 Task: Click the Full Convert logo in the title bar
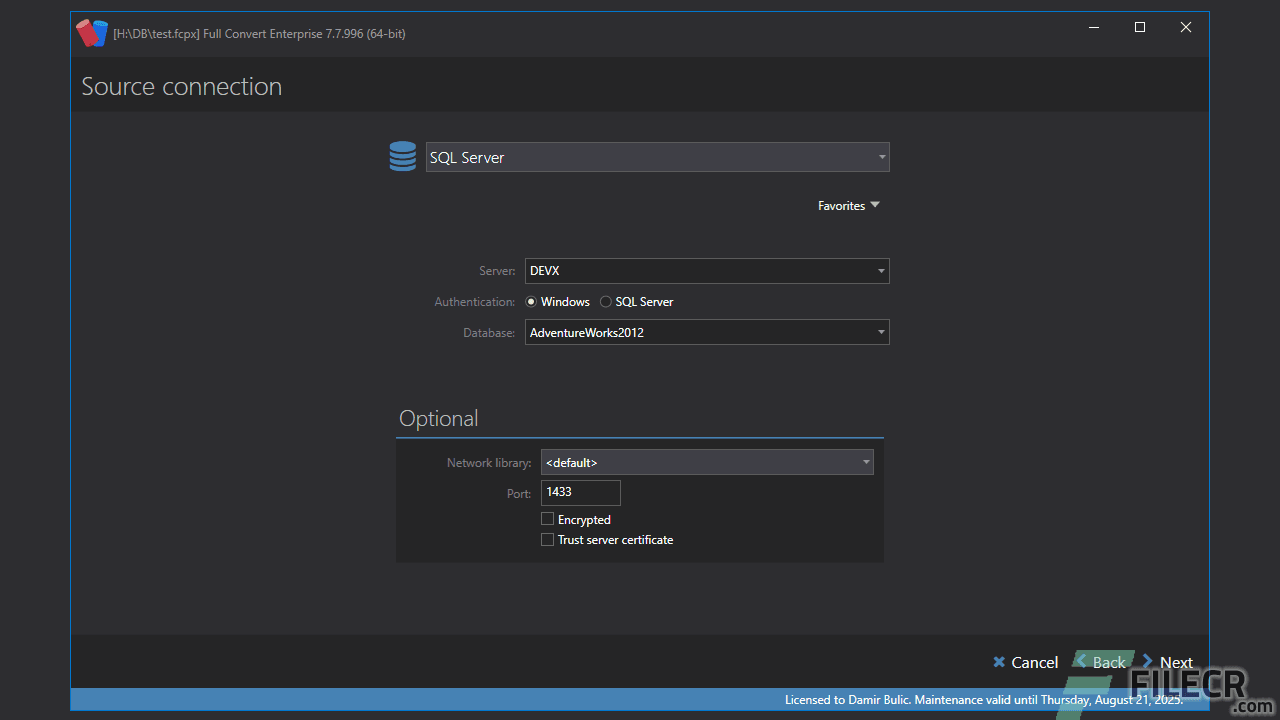coord(91,32)
